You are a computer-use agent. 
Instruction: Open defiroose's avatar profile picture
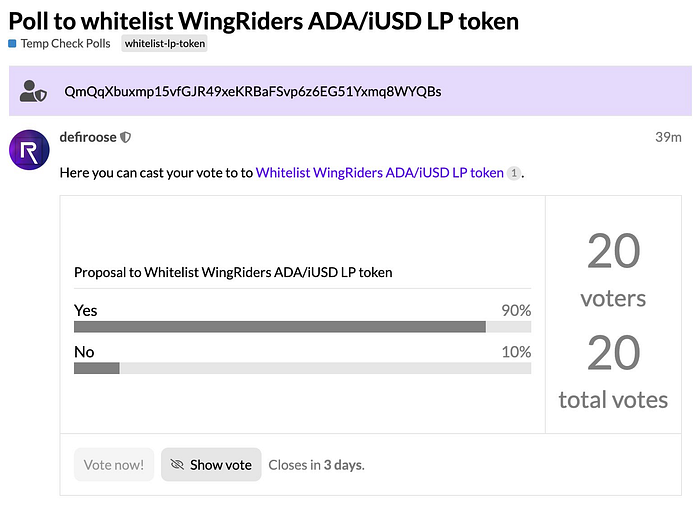click(29, 150)
